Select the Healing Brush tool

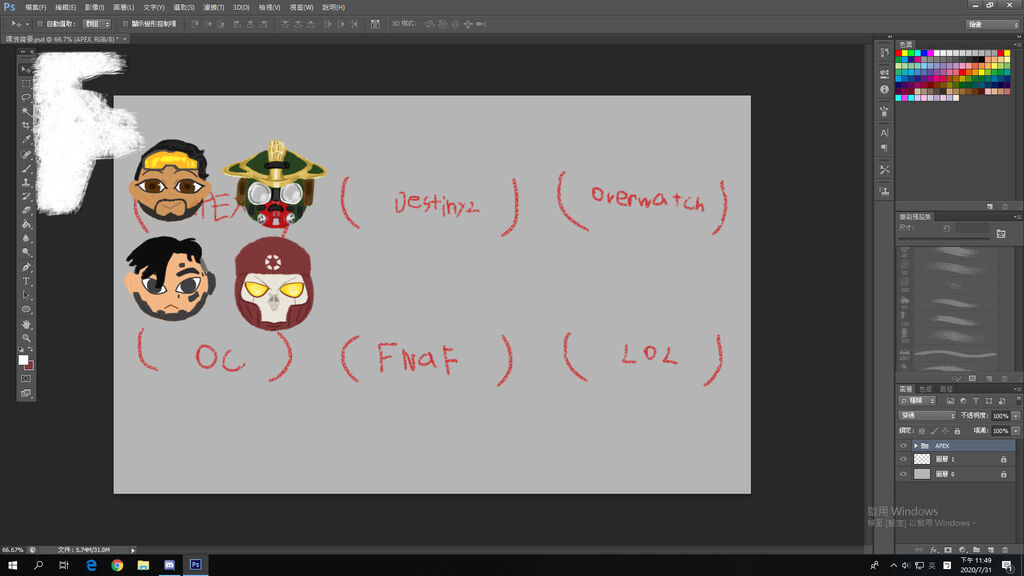click(x=25, y=155)
